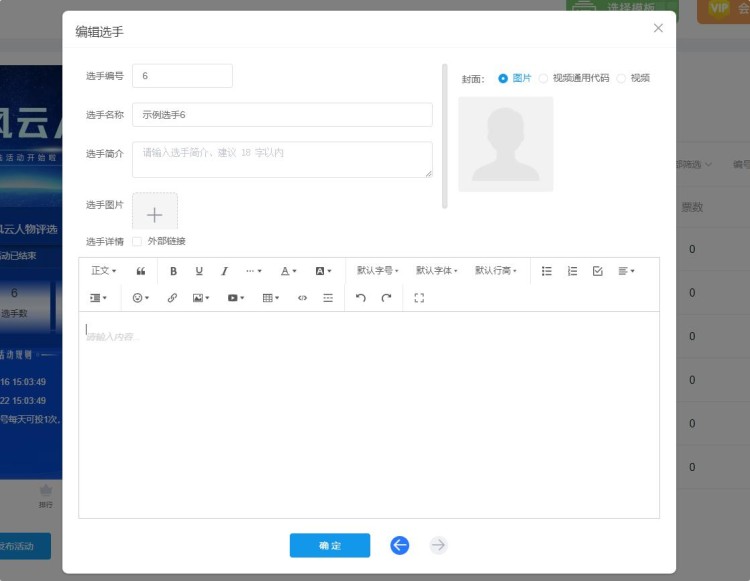Switch the editor to fullscreen mode

tap(419, 298)
